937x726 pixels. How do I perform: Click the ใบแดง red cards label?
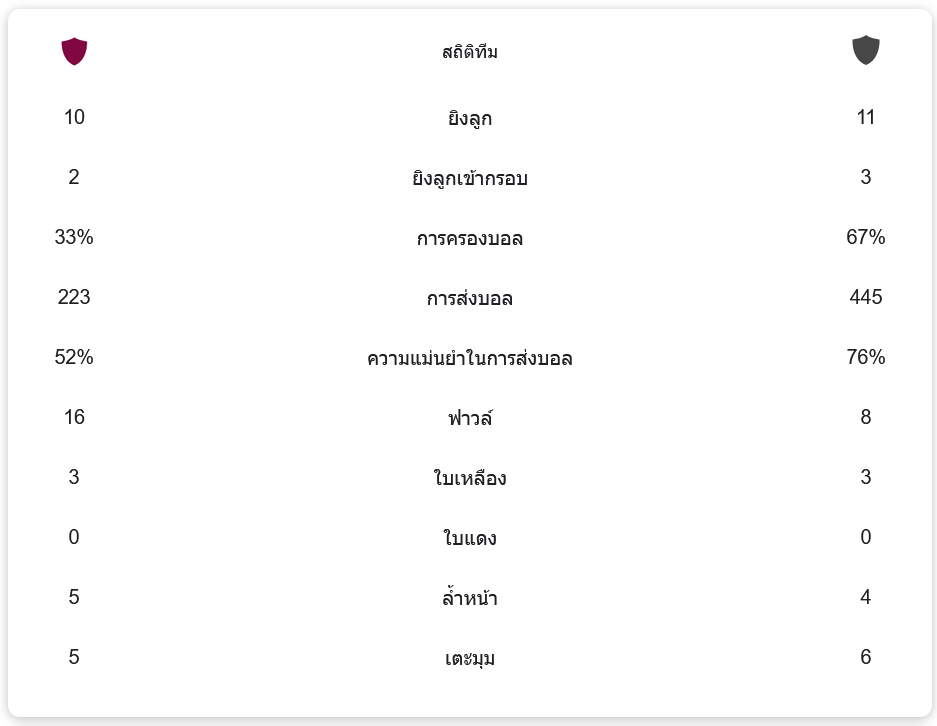(x=469, y=539)
